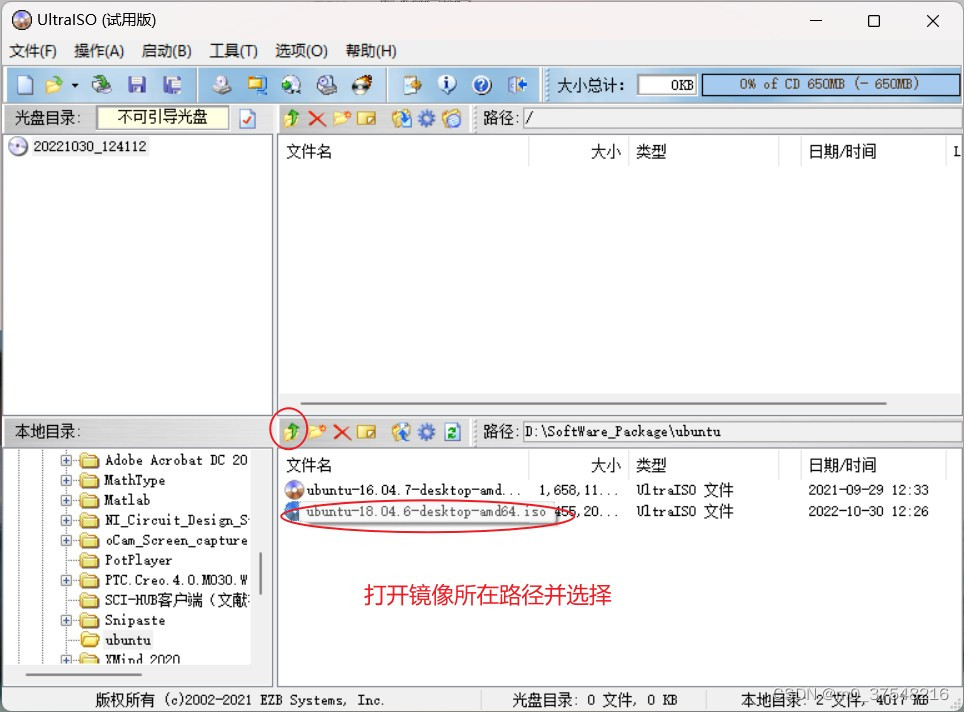The height and width of the screenshot is (712, 964).
Task: Go up one level in disc directory
Action: 292,118
